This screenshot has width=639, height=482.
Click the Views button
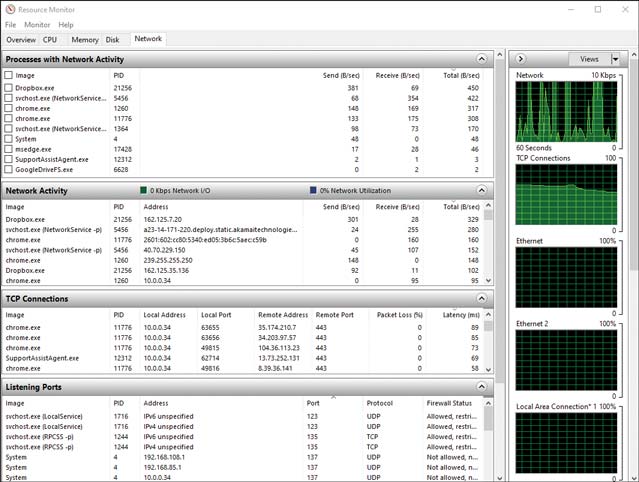click(589, 59)
